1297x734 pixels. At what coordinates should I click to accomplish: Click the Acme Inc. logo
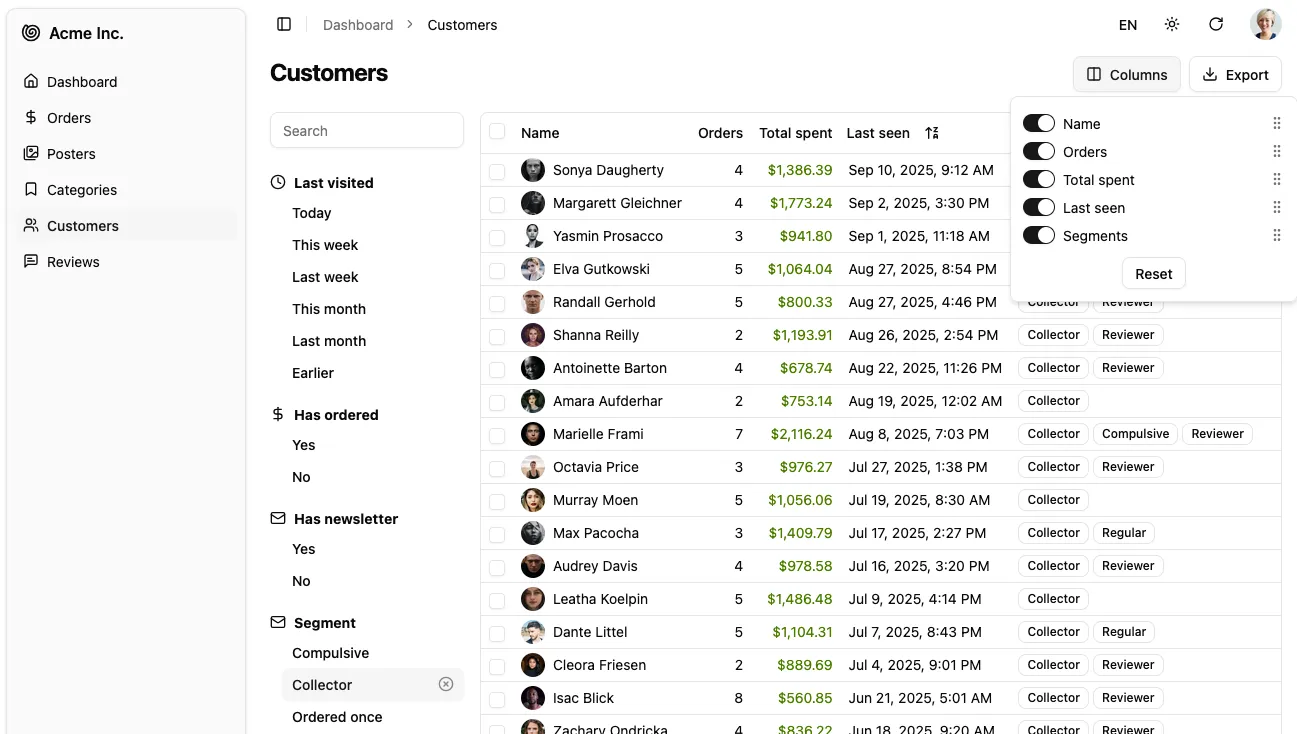31,33
